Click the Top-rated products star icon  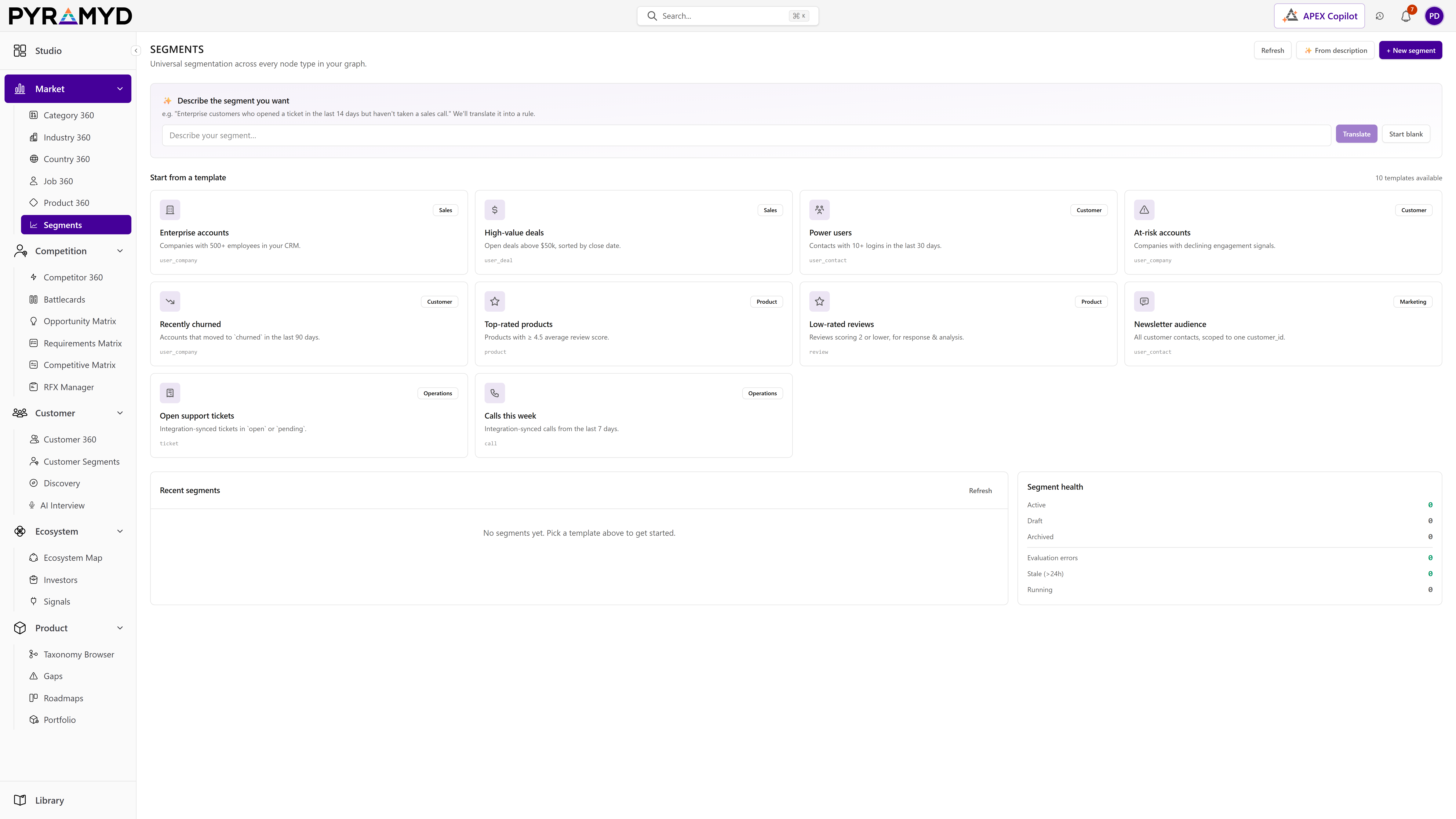point(495,301)
